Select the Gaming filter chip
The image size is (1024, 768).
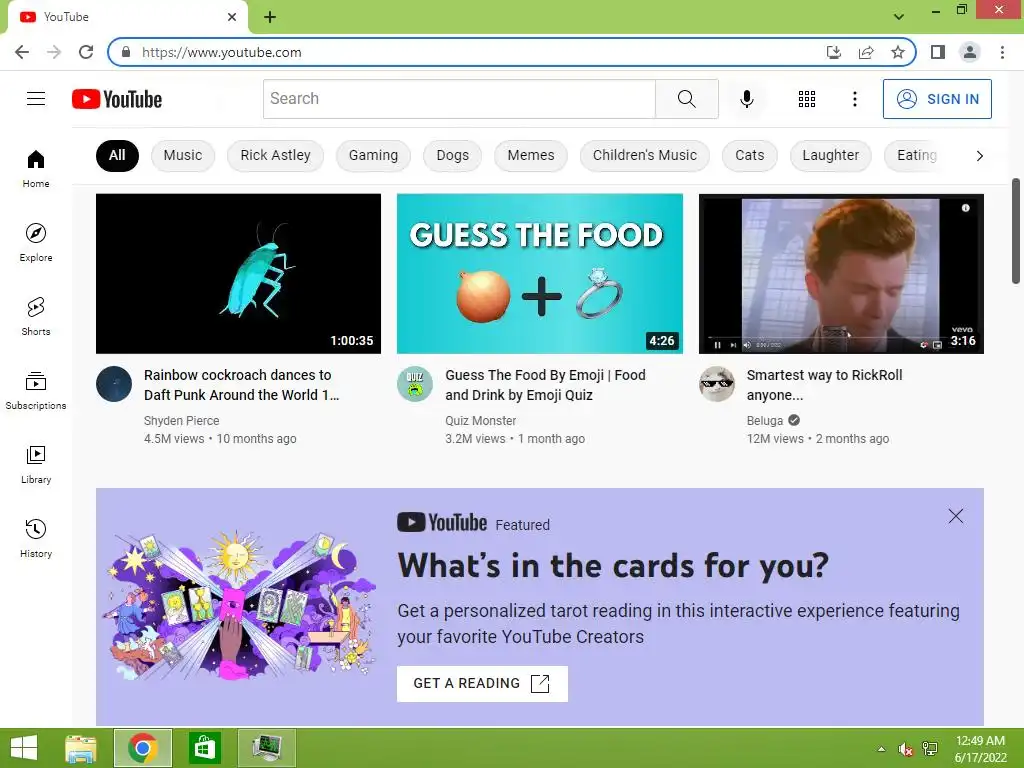point(373,155)
